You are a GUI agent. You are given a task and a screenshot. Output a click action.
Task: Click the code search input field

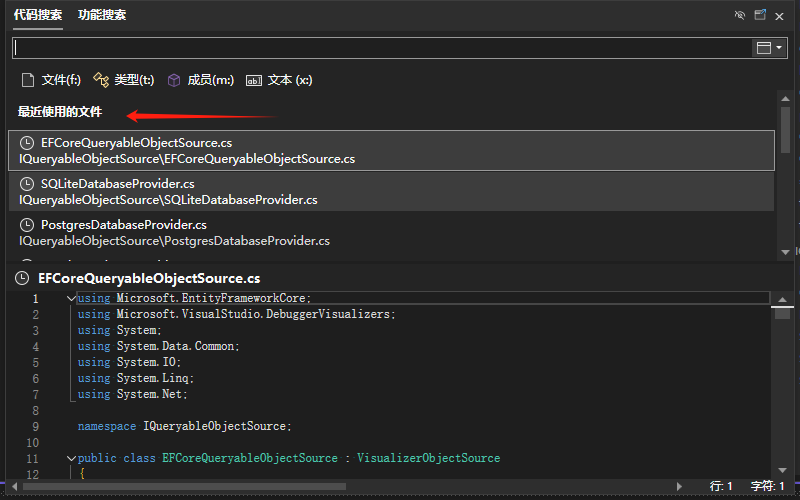380,48
